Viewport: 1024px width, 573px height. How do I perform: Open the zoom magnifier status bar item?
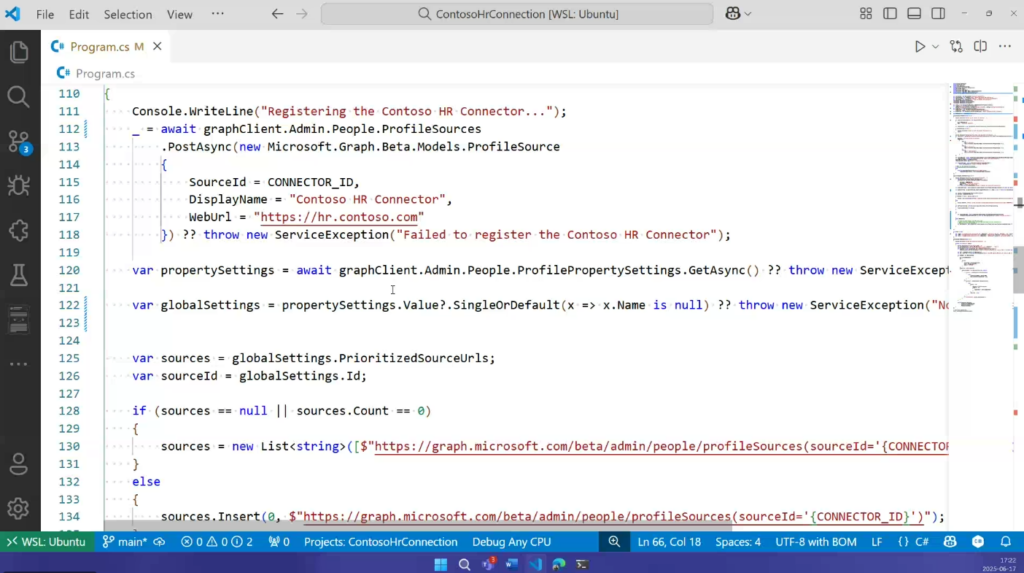click(614, 542)
